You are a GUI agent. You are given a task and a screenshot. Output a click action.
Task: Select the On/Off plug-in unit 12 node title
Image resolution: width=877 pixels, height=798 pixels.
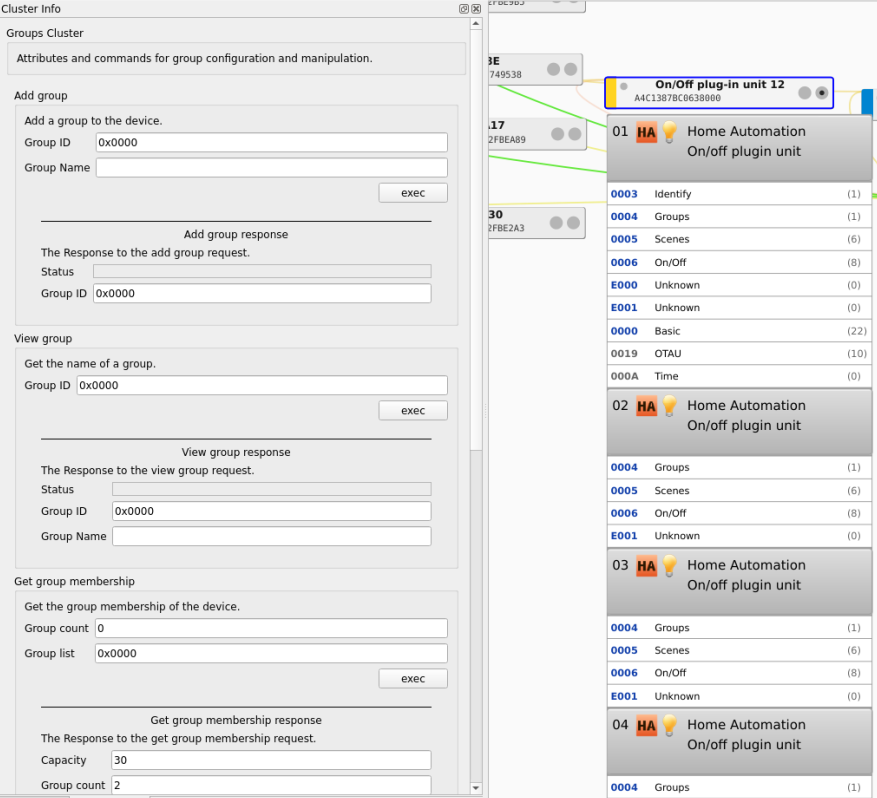coord(719,84)
